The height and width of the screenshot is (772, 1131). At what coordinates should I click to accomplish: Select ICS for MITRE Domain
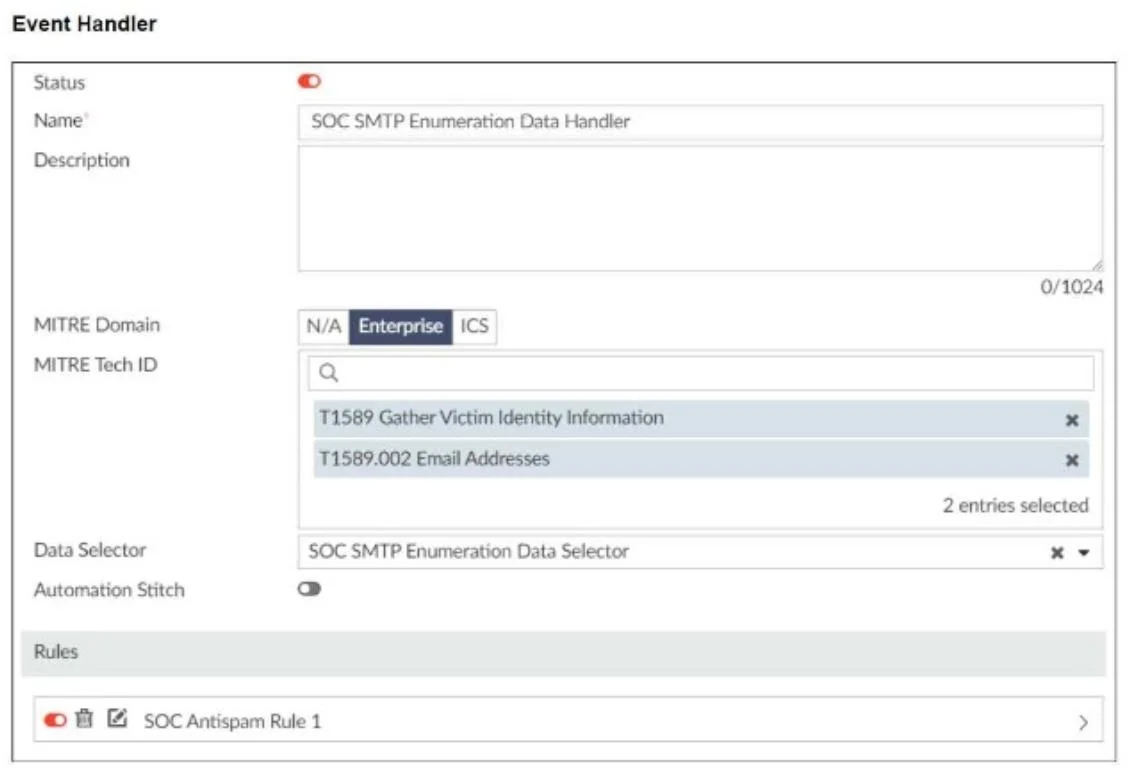click(474, 326)
